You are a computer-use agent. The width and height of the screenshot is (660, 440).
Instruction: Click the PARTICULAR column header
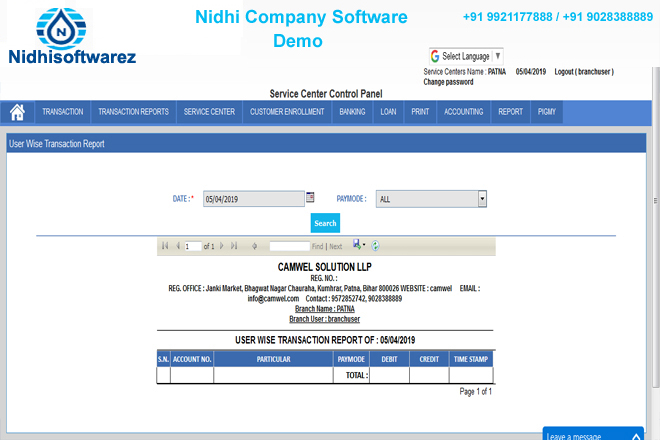274,359
